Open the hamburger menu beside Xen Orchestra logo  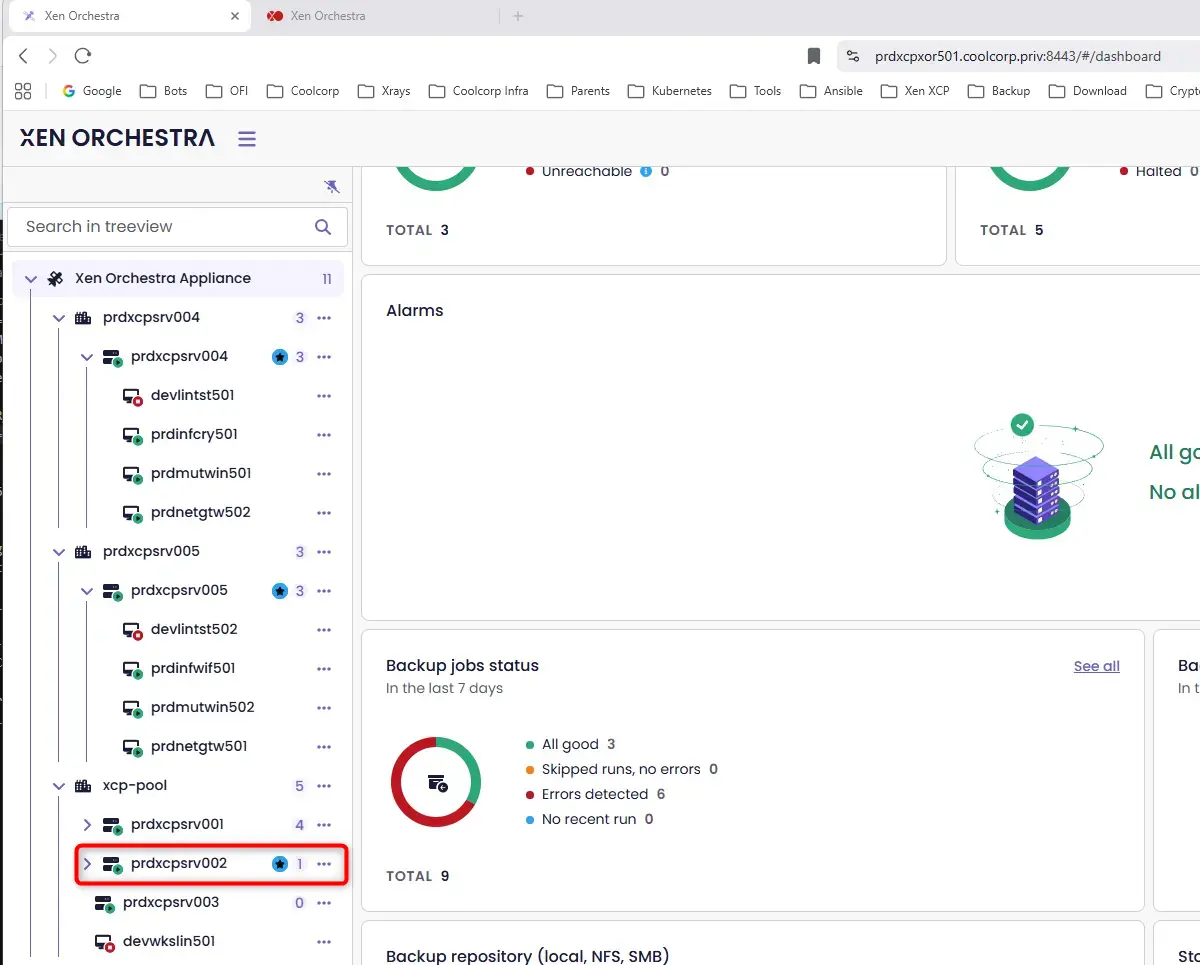[x=247, y=139]
